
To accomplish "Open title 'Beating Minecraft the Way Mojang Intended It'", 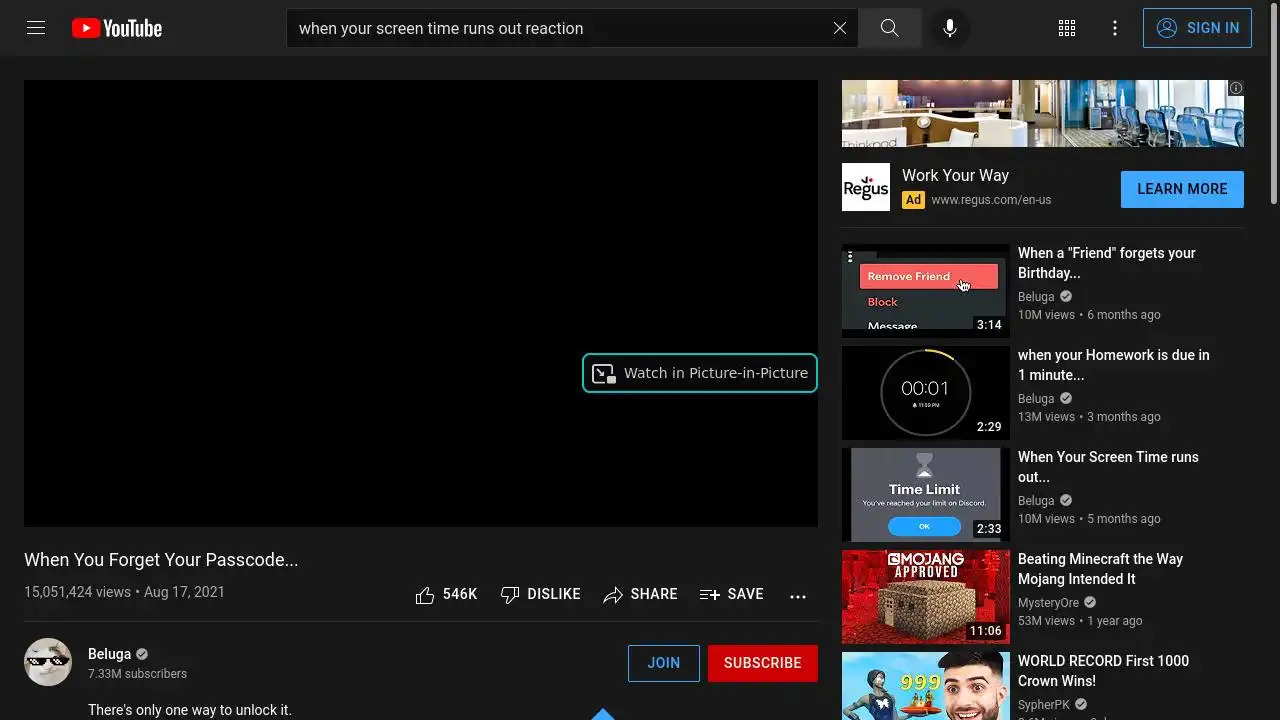I will pos(1100,569).
